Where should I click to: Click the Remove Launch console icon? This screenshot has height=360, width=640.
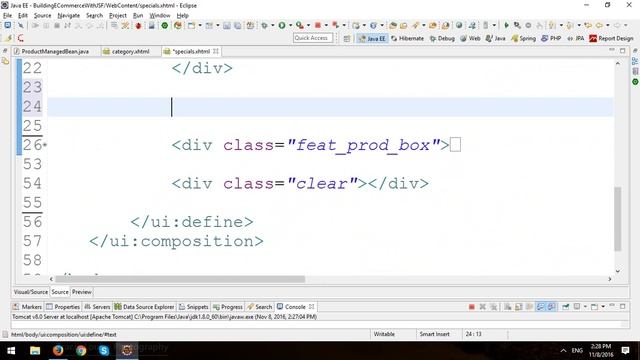(x=482, y=307)
